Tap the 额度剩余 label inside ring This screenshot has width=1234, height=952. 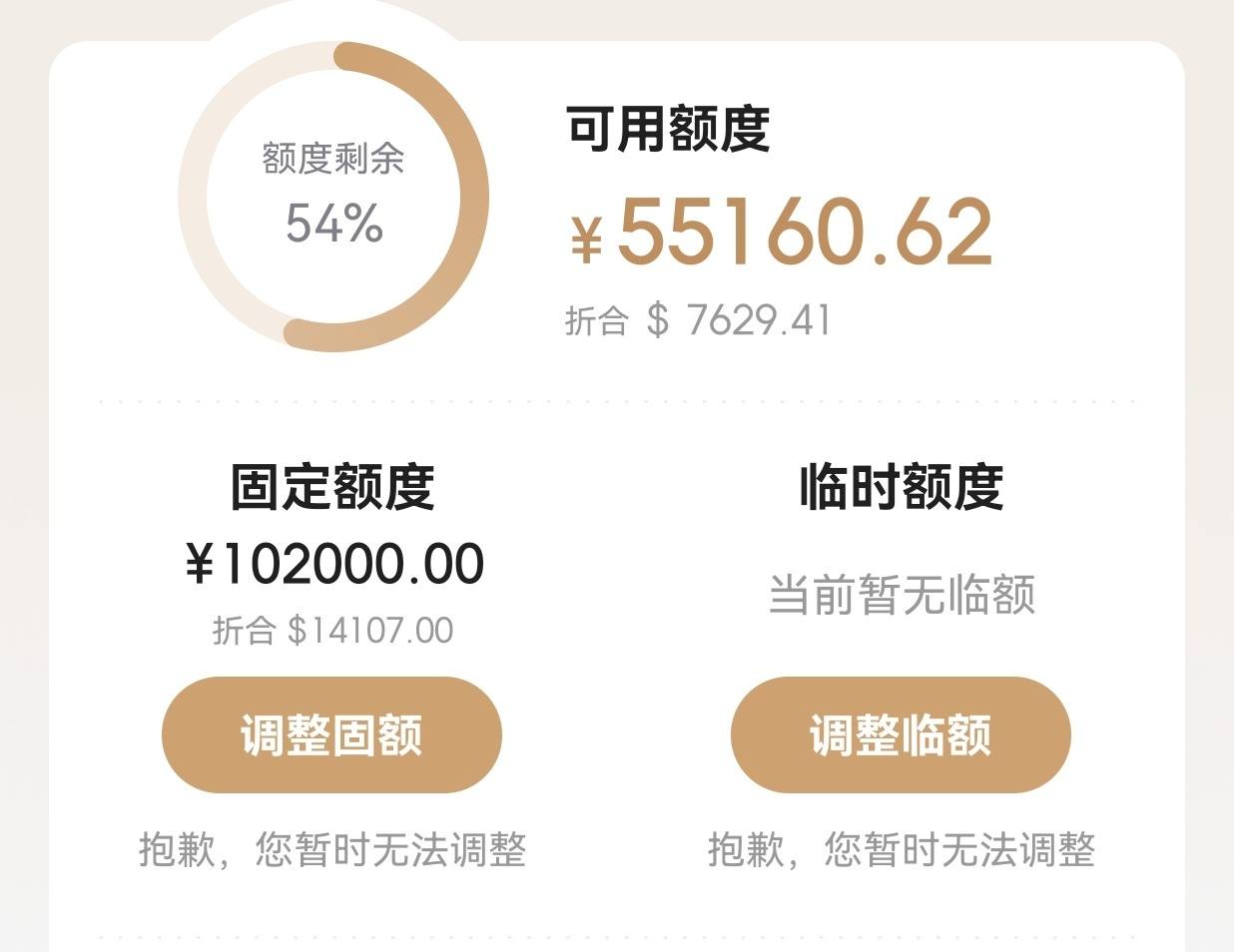click(333, 158)
